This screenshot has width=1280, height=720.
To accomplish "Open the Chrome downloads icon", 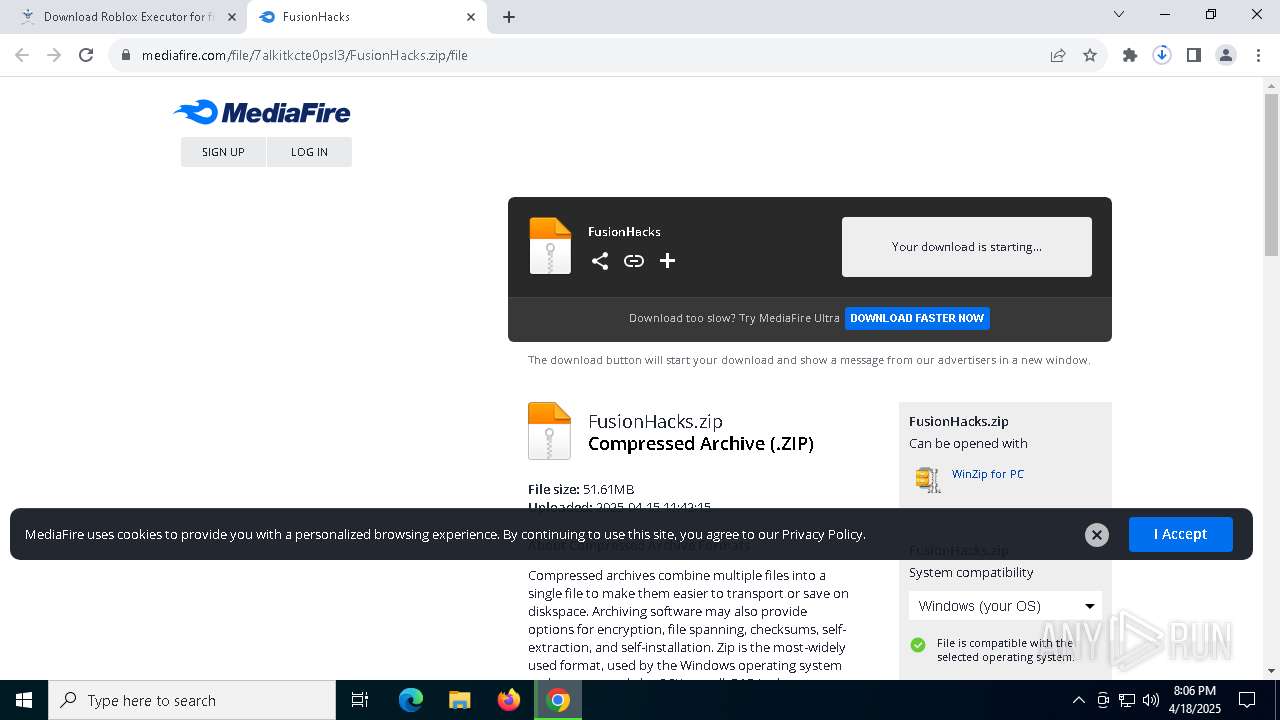I will [x=1162, y=55].
